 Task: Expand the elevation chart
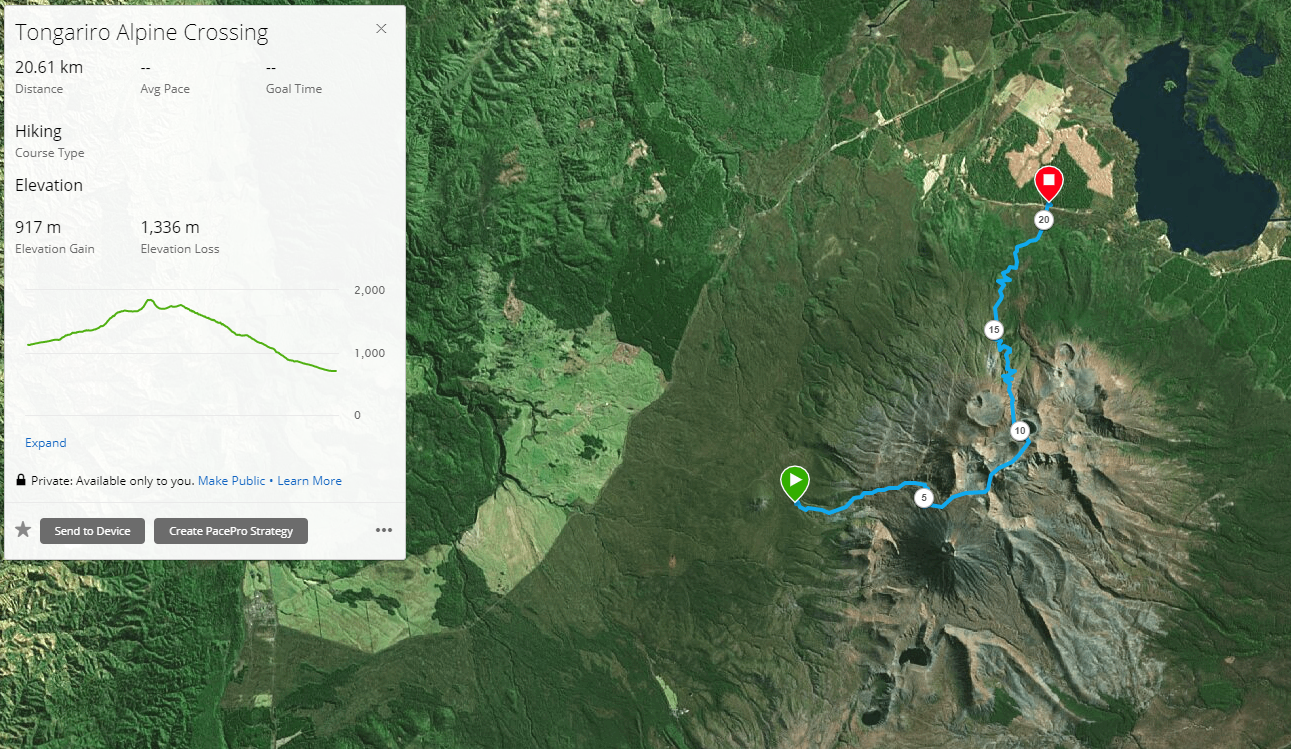pos(45,443)
